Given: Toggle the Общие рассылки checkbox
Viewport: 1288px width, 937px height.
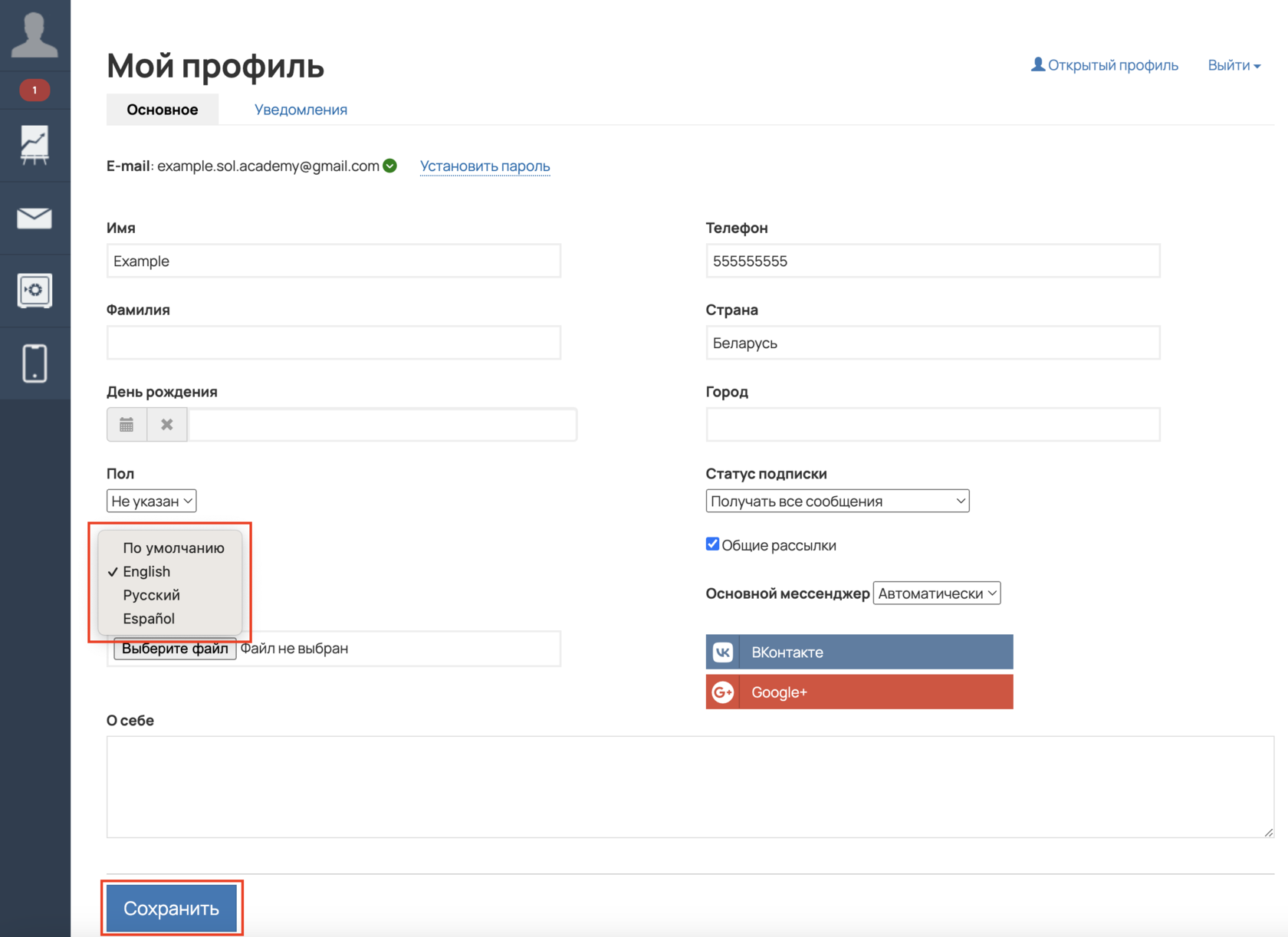Looking at the screenshot, I should point(712,544).
